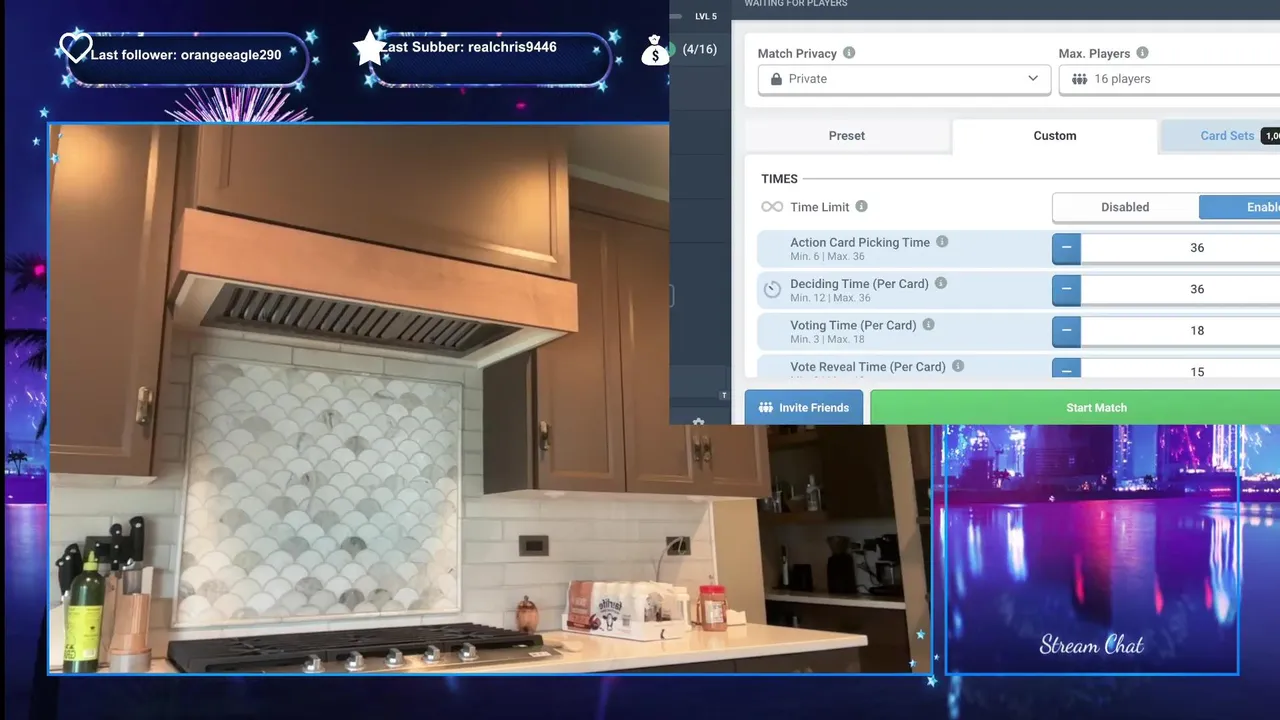Set Time Limit to Enabled
Screen dimensions: 1280x720
tap(1240, 207)
